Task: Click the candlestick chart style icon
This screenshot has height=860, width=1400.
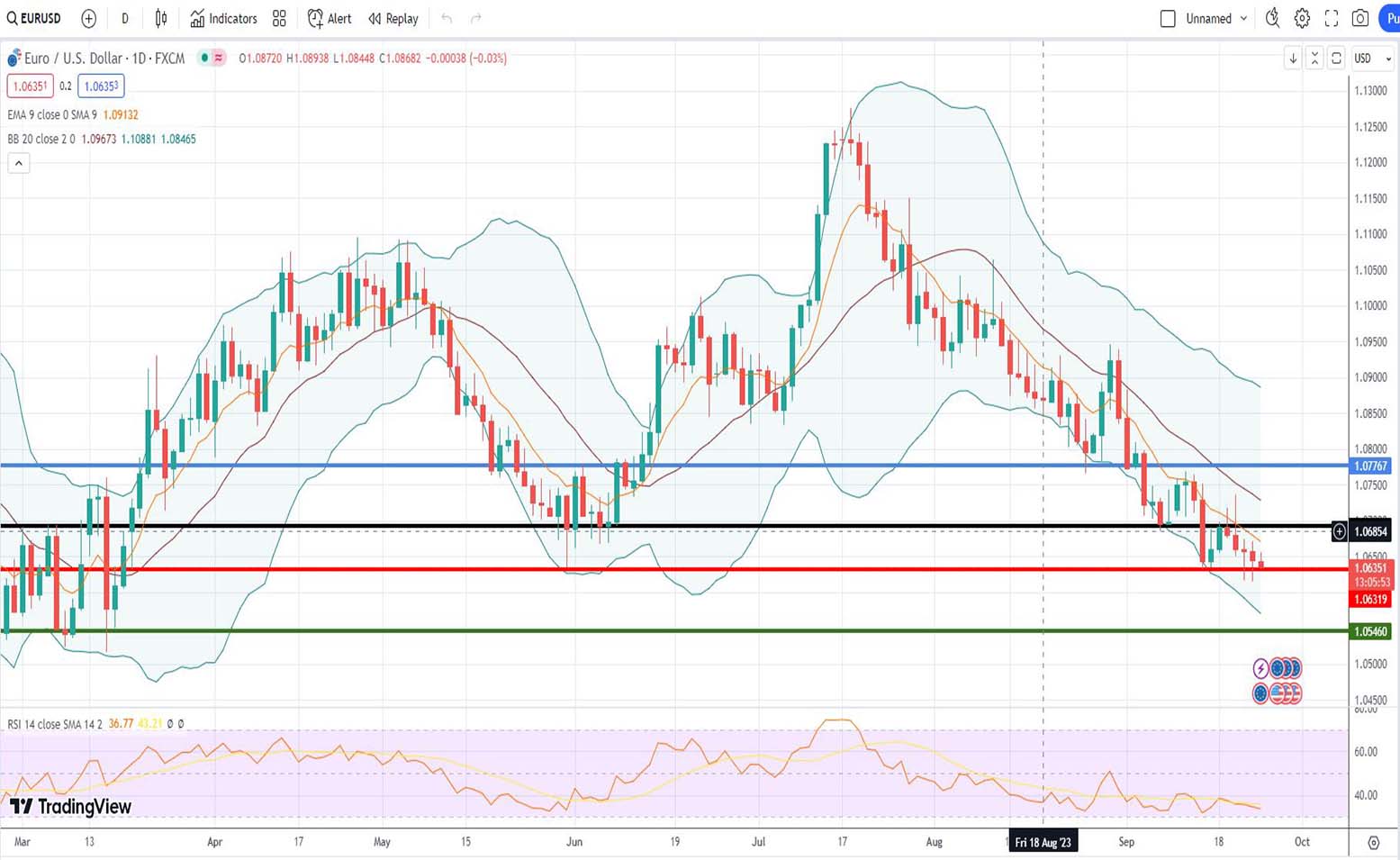Action: pyautogui.click(x=161, y=18)
